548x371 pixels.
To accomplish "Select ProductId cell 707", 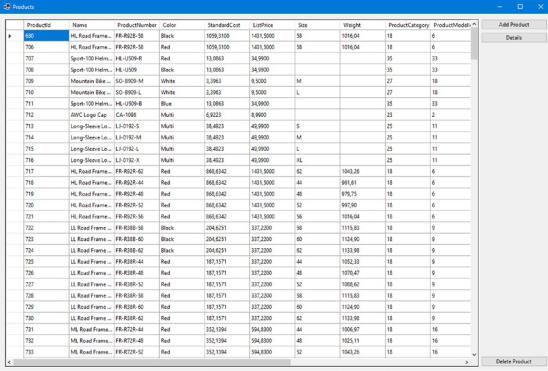I will (x=46, y=58).
